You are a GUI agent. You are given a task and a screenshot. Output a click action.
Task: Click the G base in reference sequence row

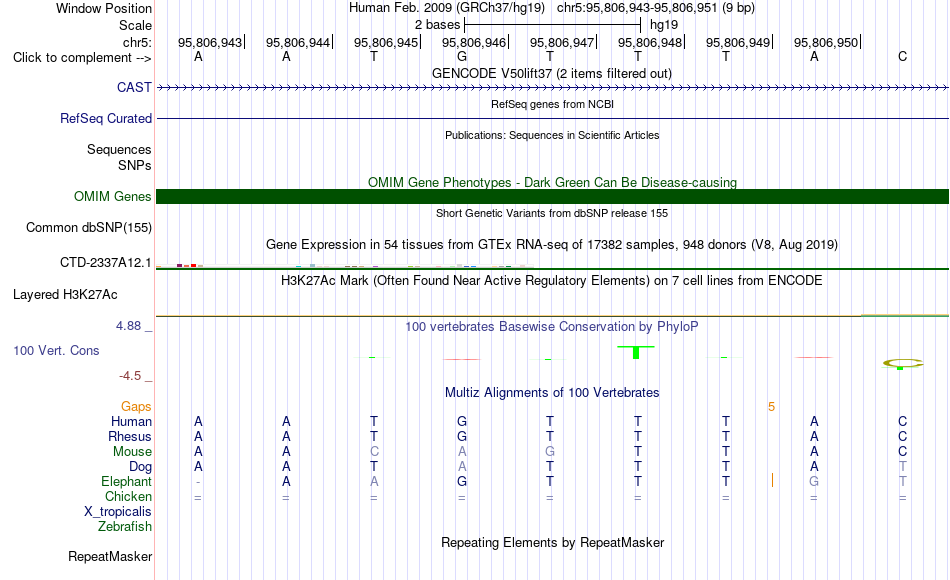point(462,57)
